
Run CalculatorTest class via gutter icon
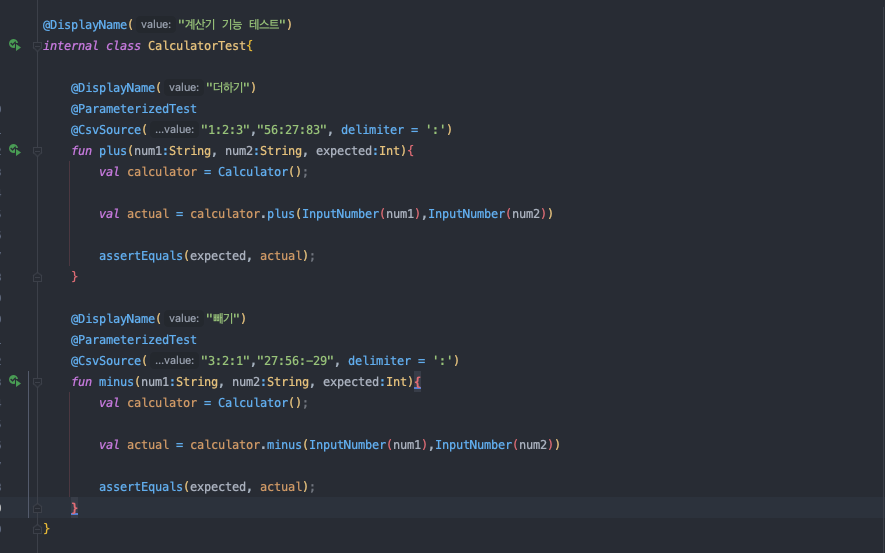click(x=15, y=45)
